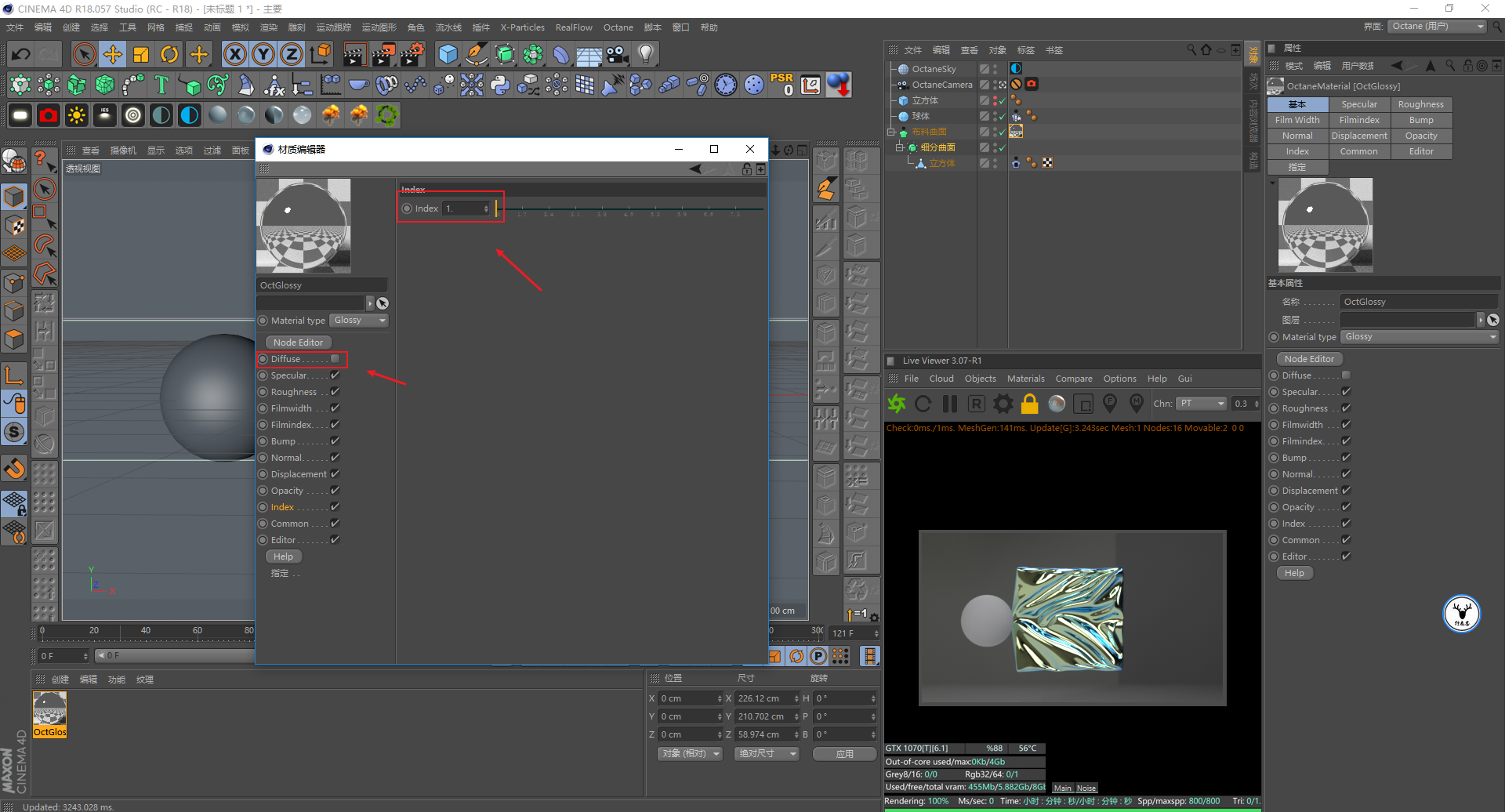This screenshot has width=1505, height=812.
Task: Collapse the 布料曲面 object tree
Action: click(891, 132)
